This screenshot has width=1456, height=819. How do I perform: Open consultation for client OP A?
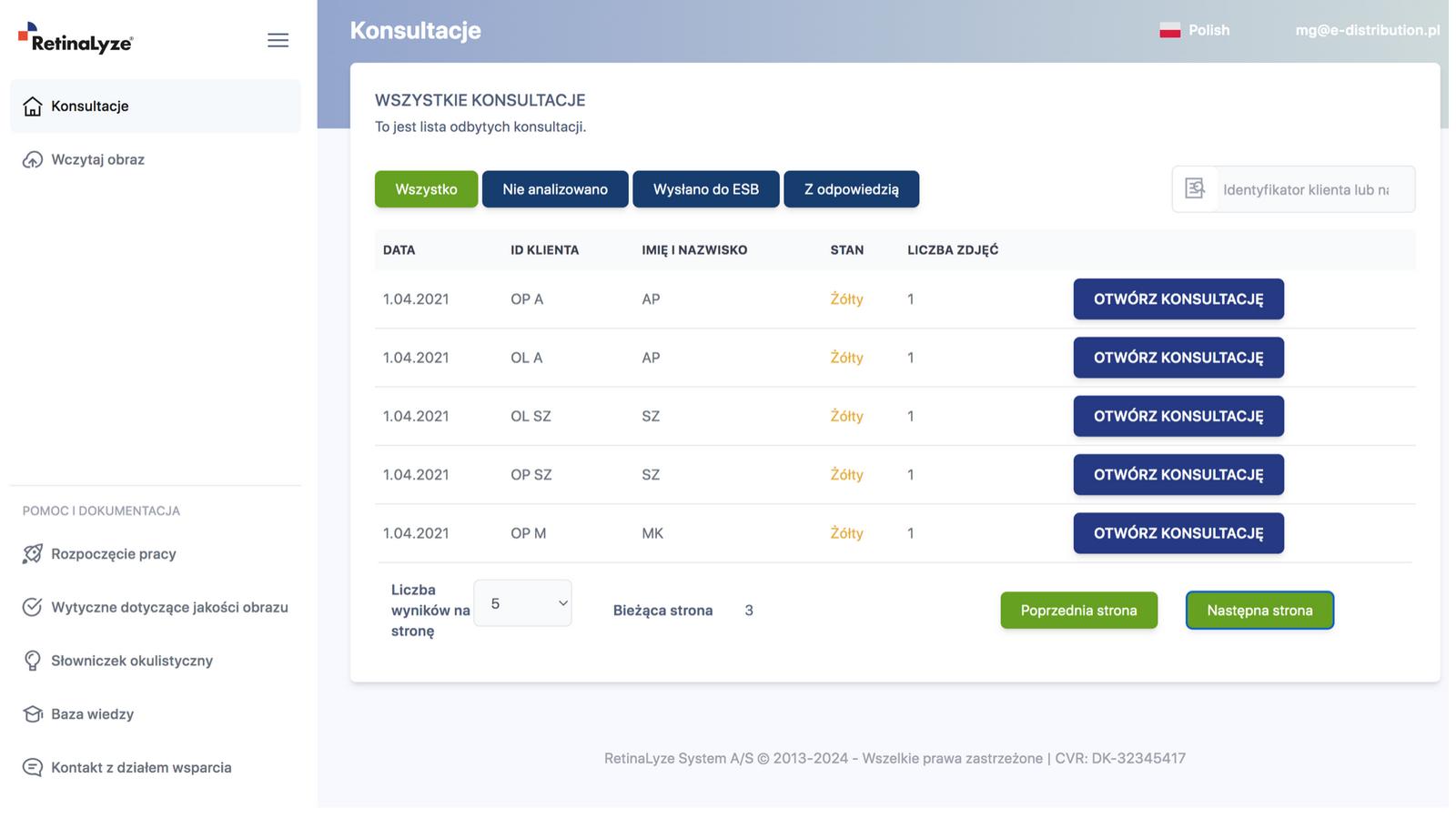[x=1178, y=299]
